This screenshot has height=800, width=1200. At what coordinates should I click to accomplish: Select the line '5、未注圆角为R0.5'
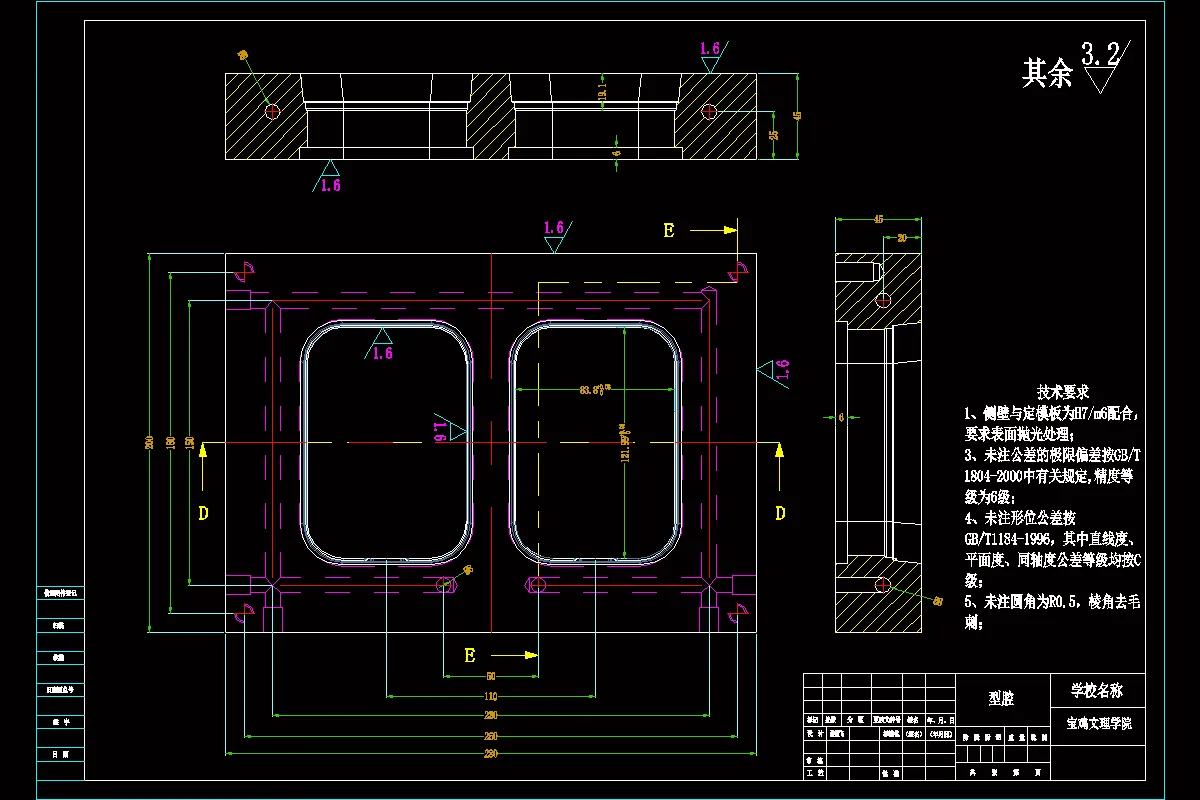(x=1050, y=602)
